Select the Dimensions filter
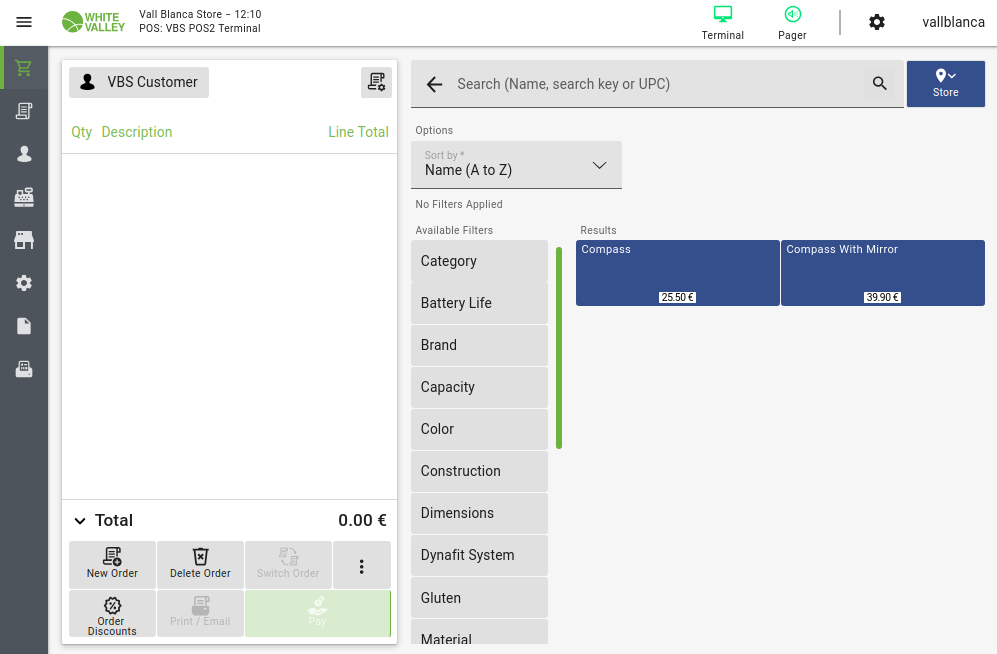The width and height of the screenshot is (997, 654). [x=479, y=512]
